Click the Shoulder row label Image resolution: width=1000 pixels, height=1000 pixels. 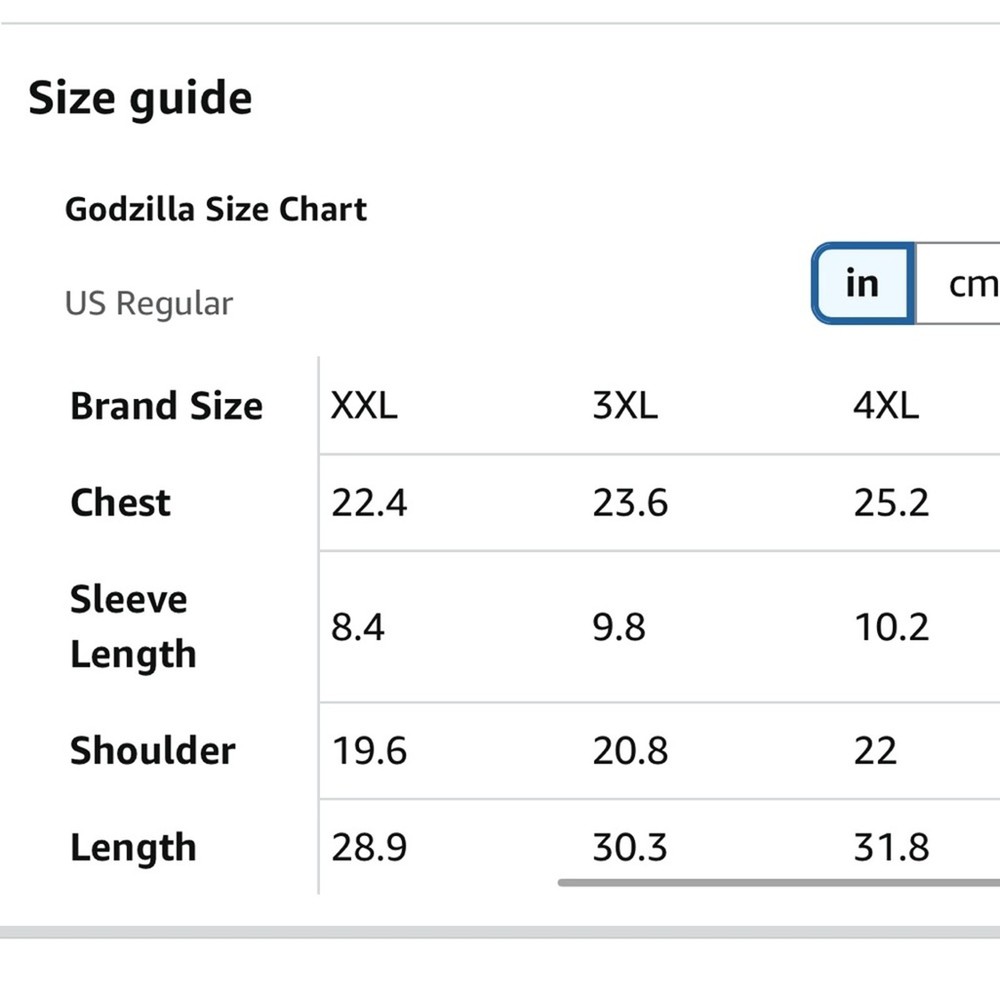click(x=152, y=751)
